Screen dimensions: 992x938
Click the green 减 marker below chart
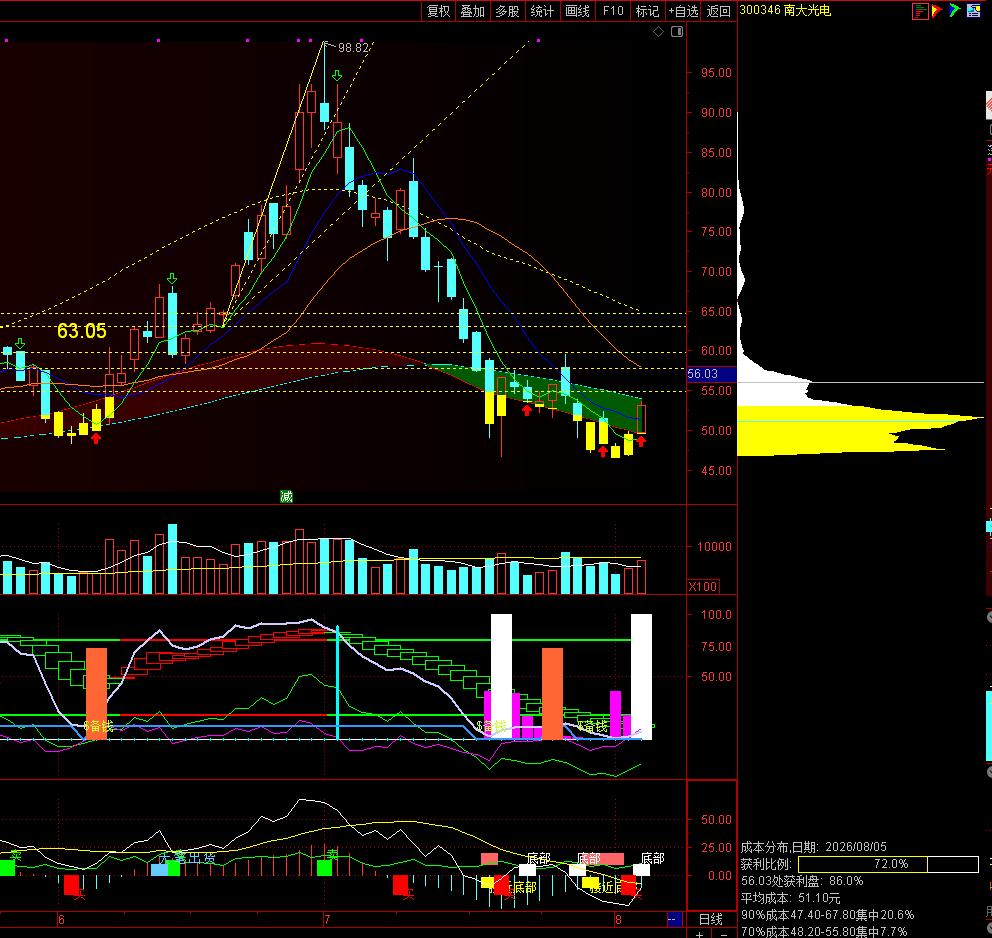tap(287, 497)
